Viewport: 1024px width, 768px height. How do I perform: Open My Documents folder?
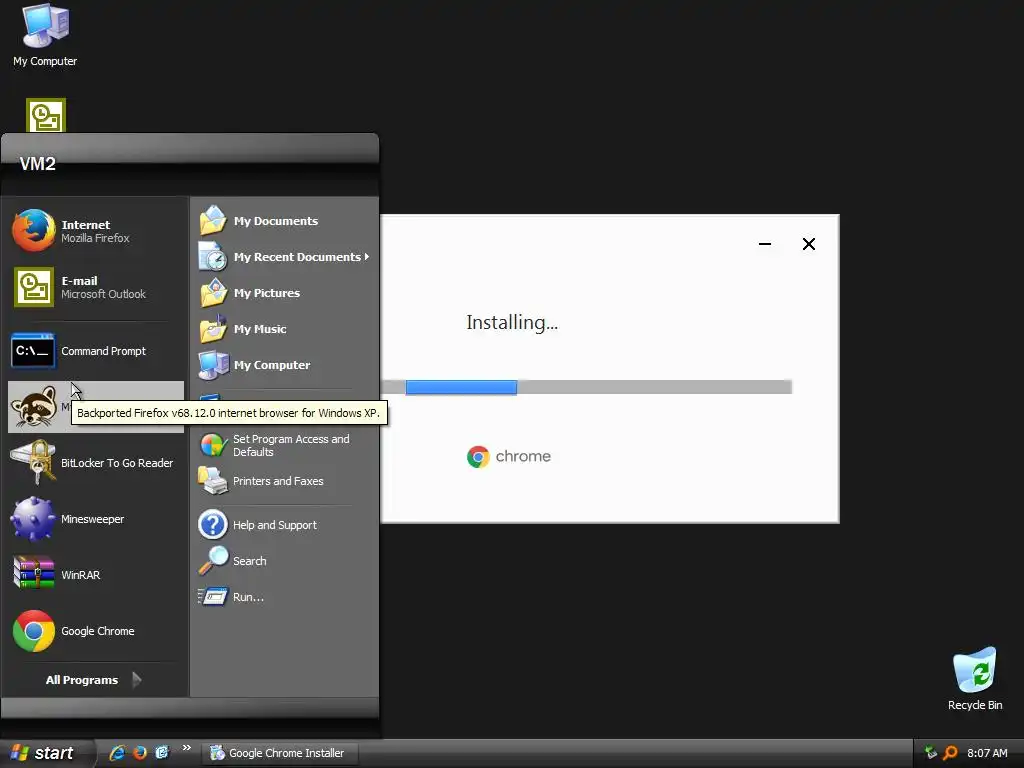point(284,221)
